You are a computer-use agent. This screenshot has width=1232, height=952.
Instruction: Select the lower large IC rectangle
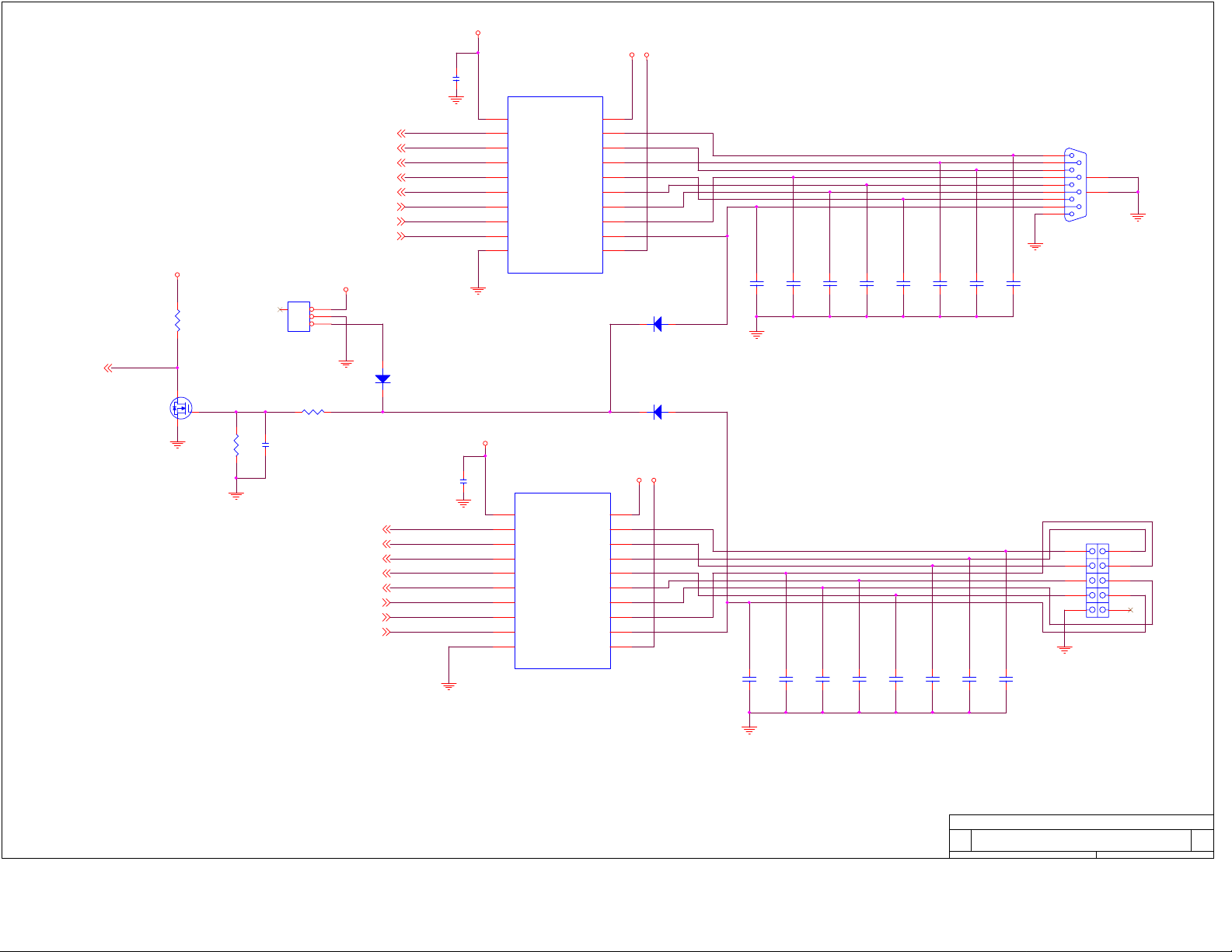click(563, 581)
